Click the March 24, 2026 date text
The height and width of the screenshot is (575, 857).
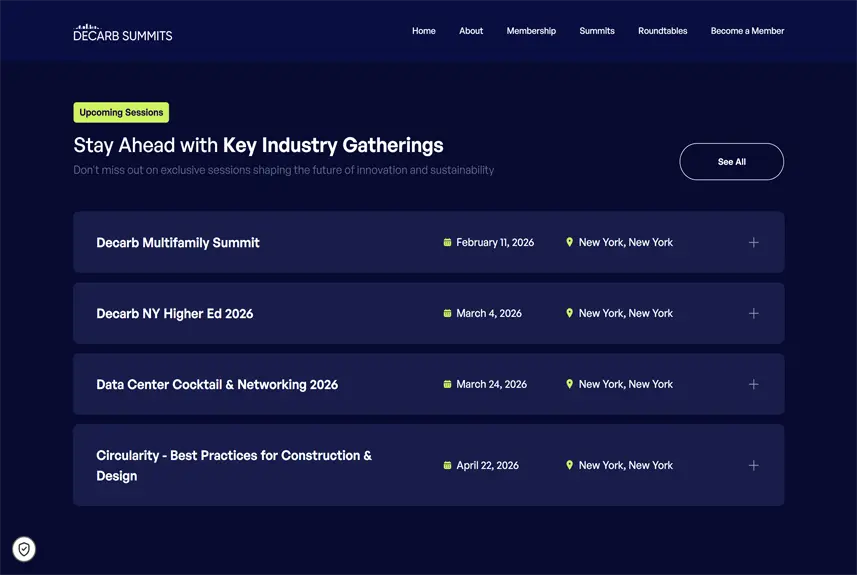(491, 384)
